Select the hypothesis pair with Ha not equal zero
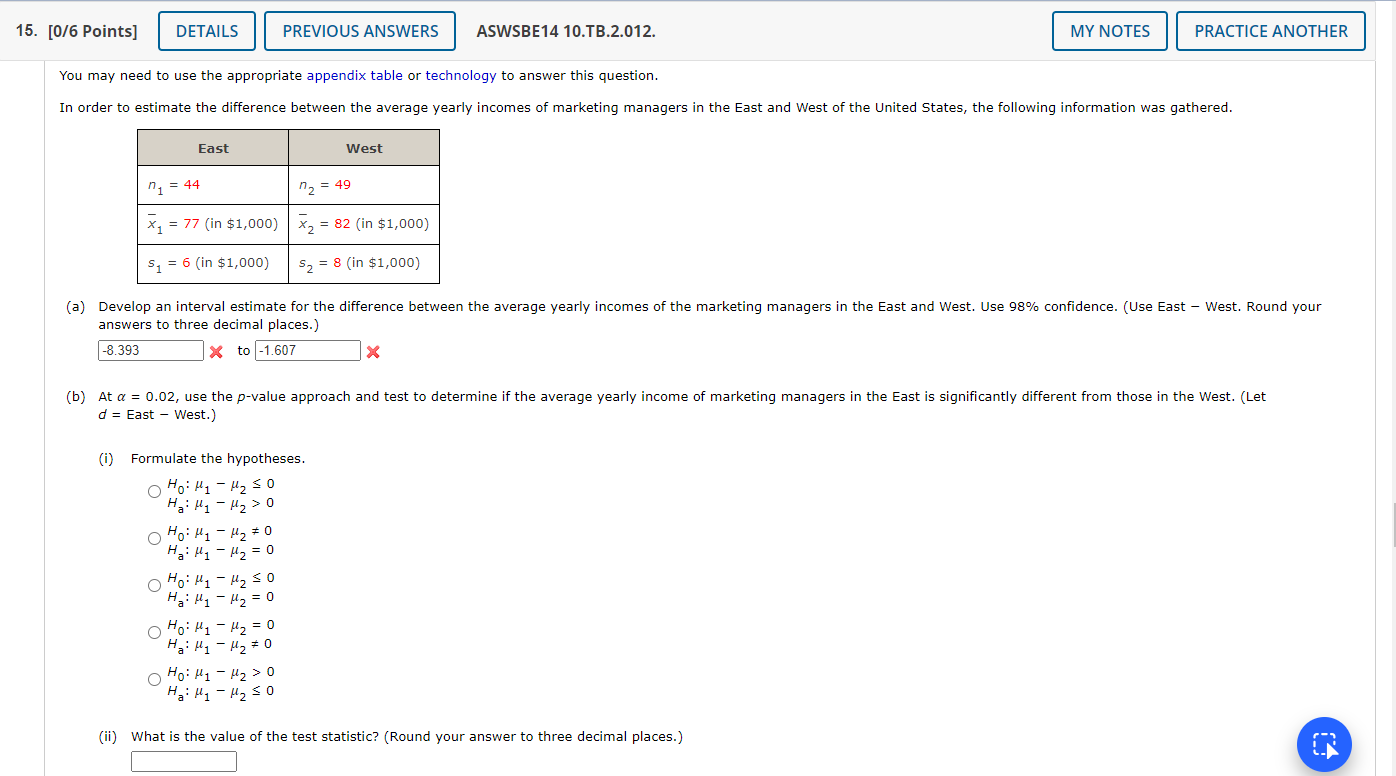The width and height of the screenshot is (1396, 776). pos(154,631)
